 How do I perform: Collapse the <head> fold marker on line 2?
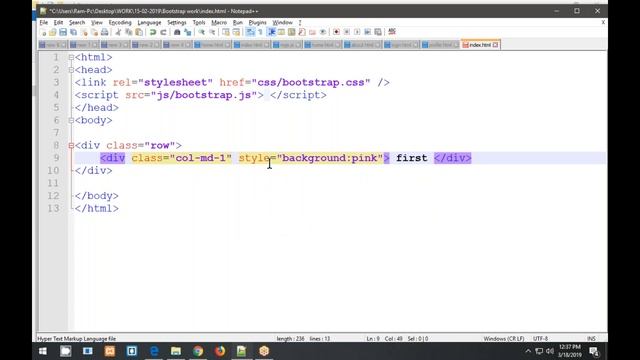point(71,70)
